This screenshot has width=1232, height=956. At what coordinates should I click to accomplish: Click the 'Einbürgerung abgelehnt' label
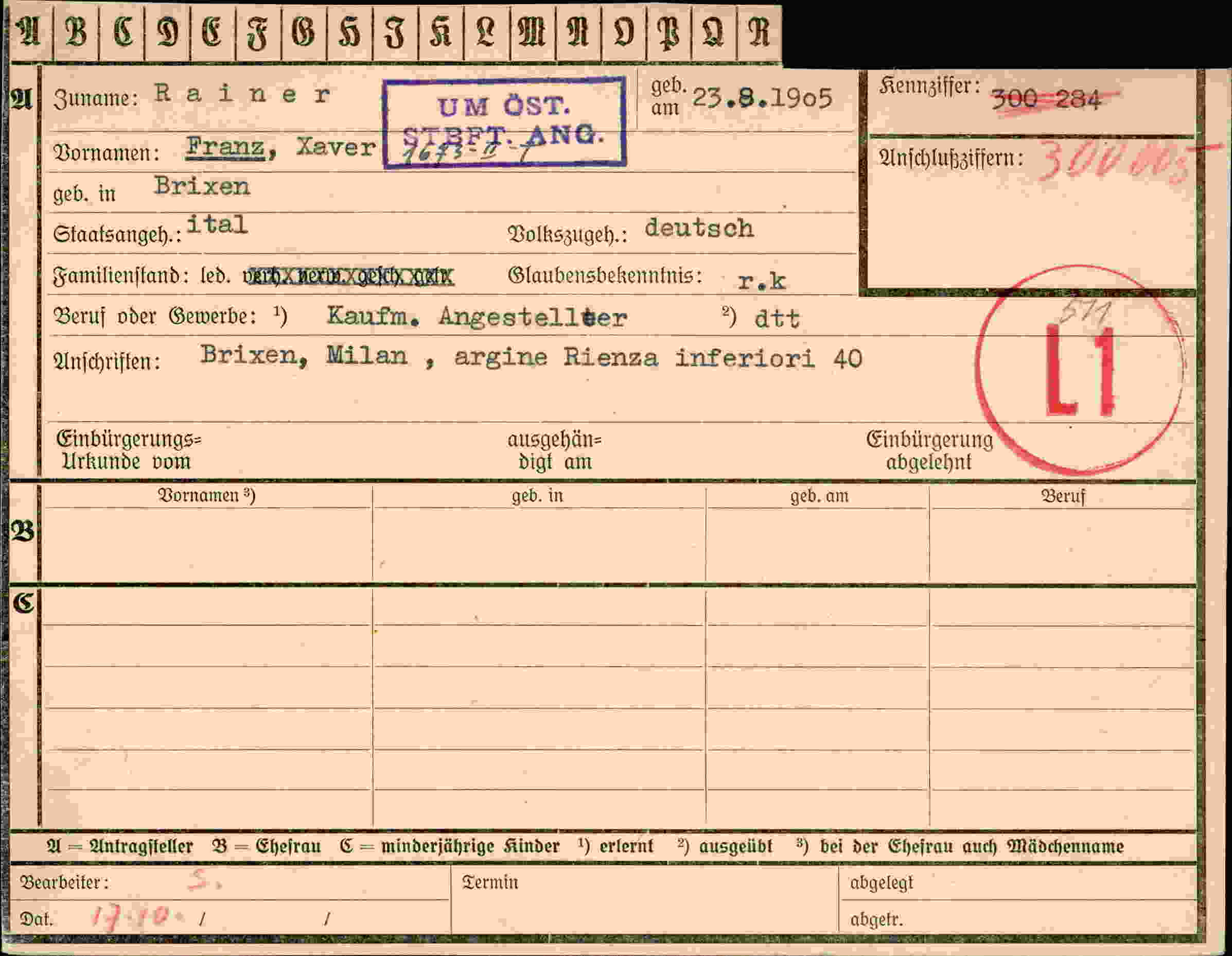(929, 450)
